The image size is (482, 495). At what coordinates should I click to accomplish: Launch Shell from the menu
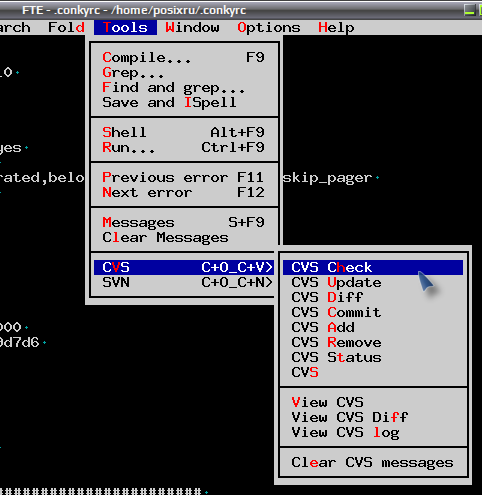pyautogui.click(x=184, y=132)
